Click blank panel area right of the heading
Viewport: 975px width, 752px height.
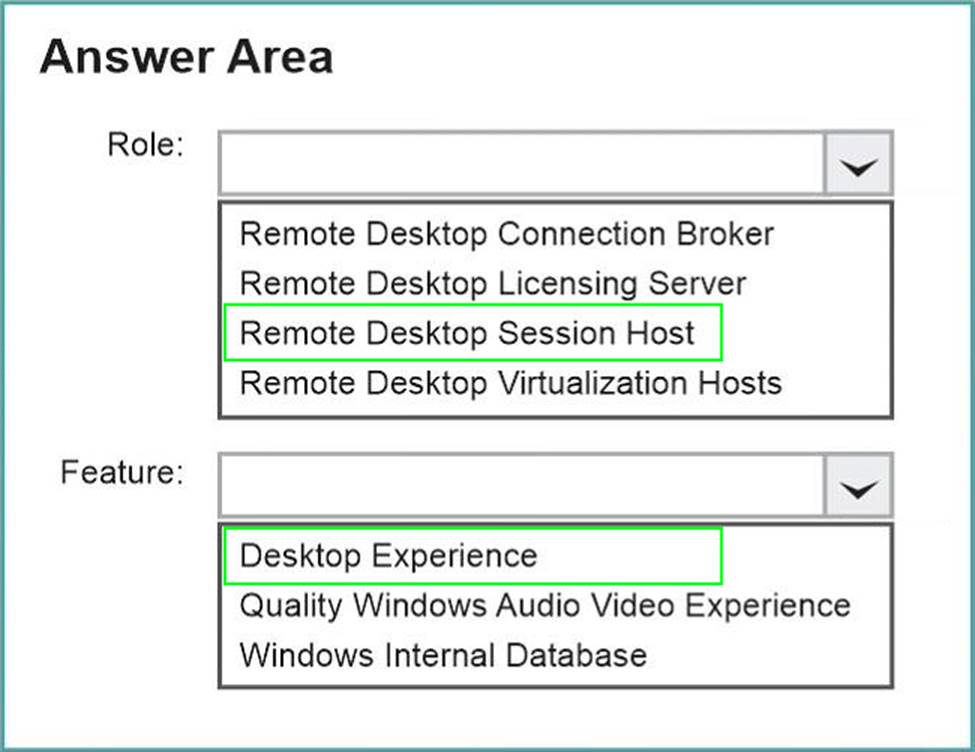(650, 58)
